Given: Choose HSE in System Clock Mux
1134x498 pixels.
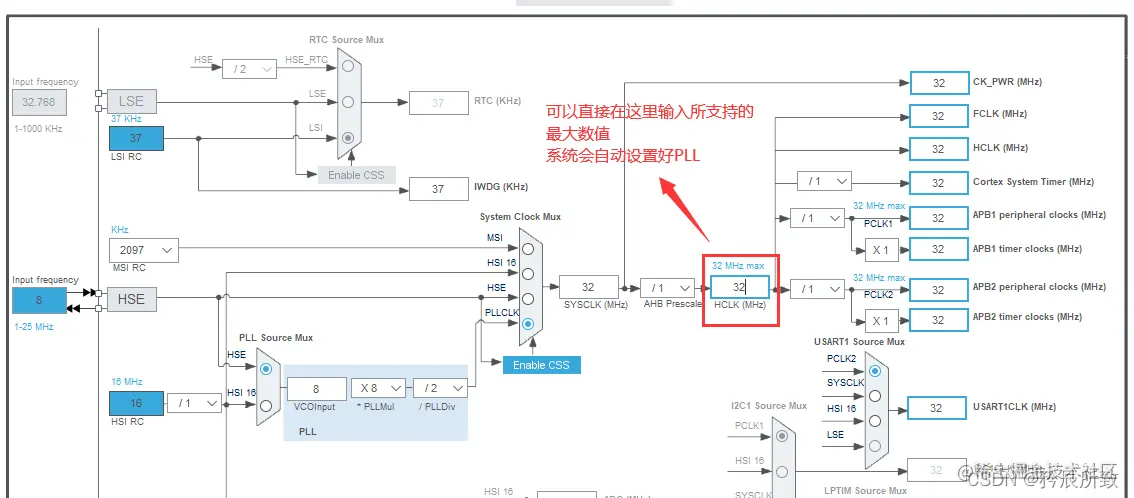Looking at the screenshot, I should [529, 299].
